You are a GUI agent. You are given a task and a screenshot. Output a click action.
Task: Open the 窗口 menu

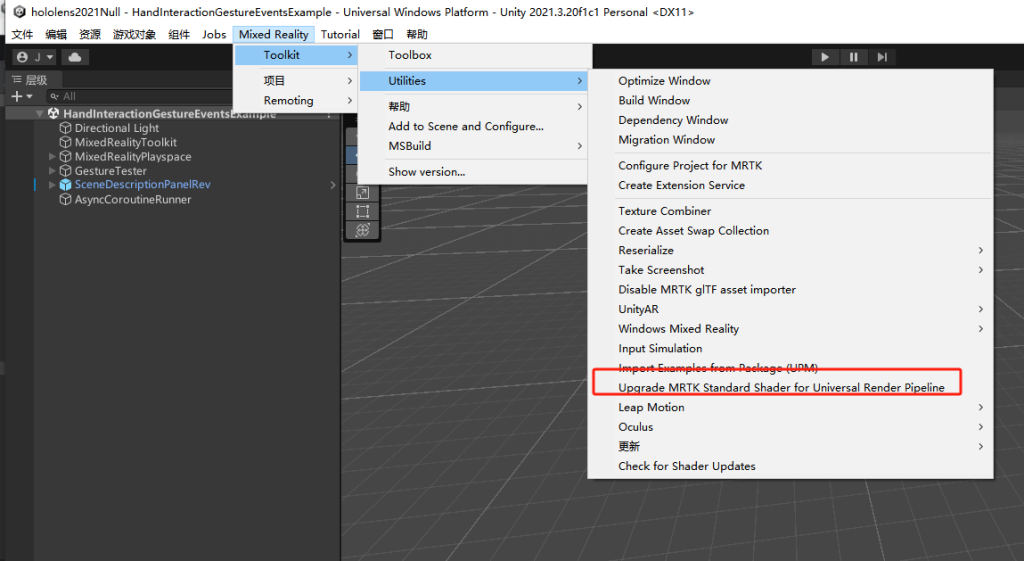pos(383,34)
